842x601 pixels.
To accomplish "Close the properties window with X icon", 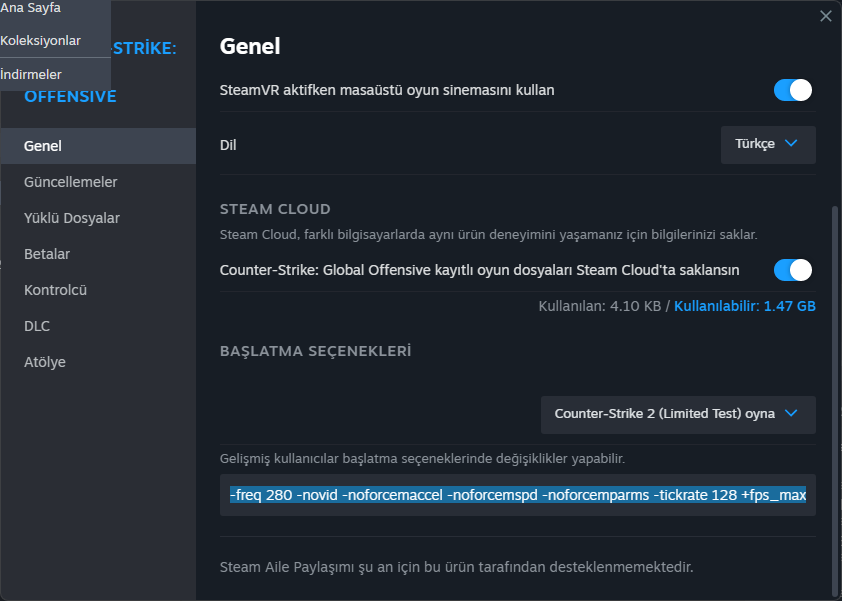I will (825, 16).
